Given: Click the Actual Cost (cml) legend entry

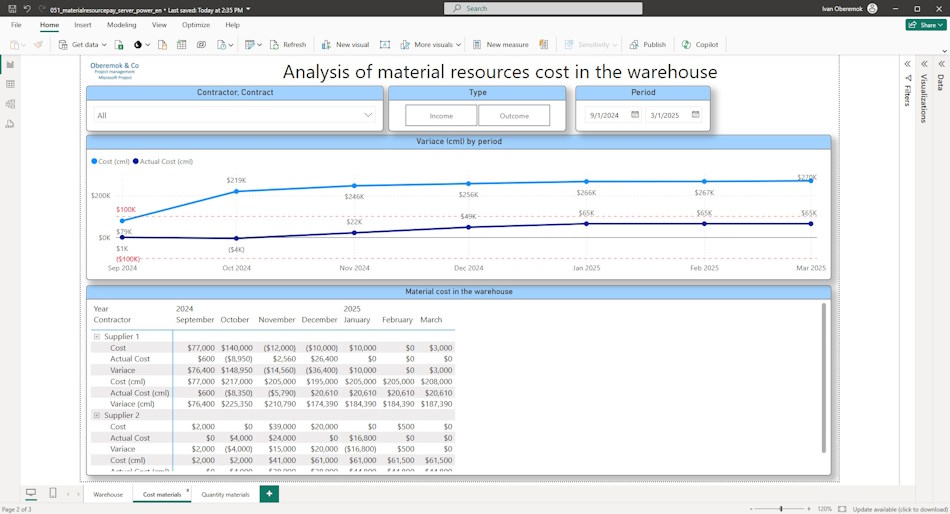Looking at the screenshot, I should point(163,161).
